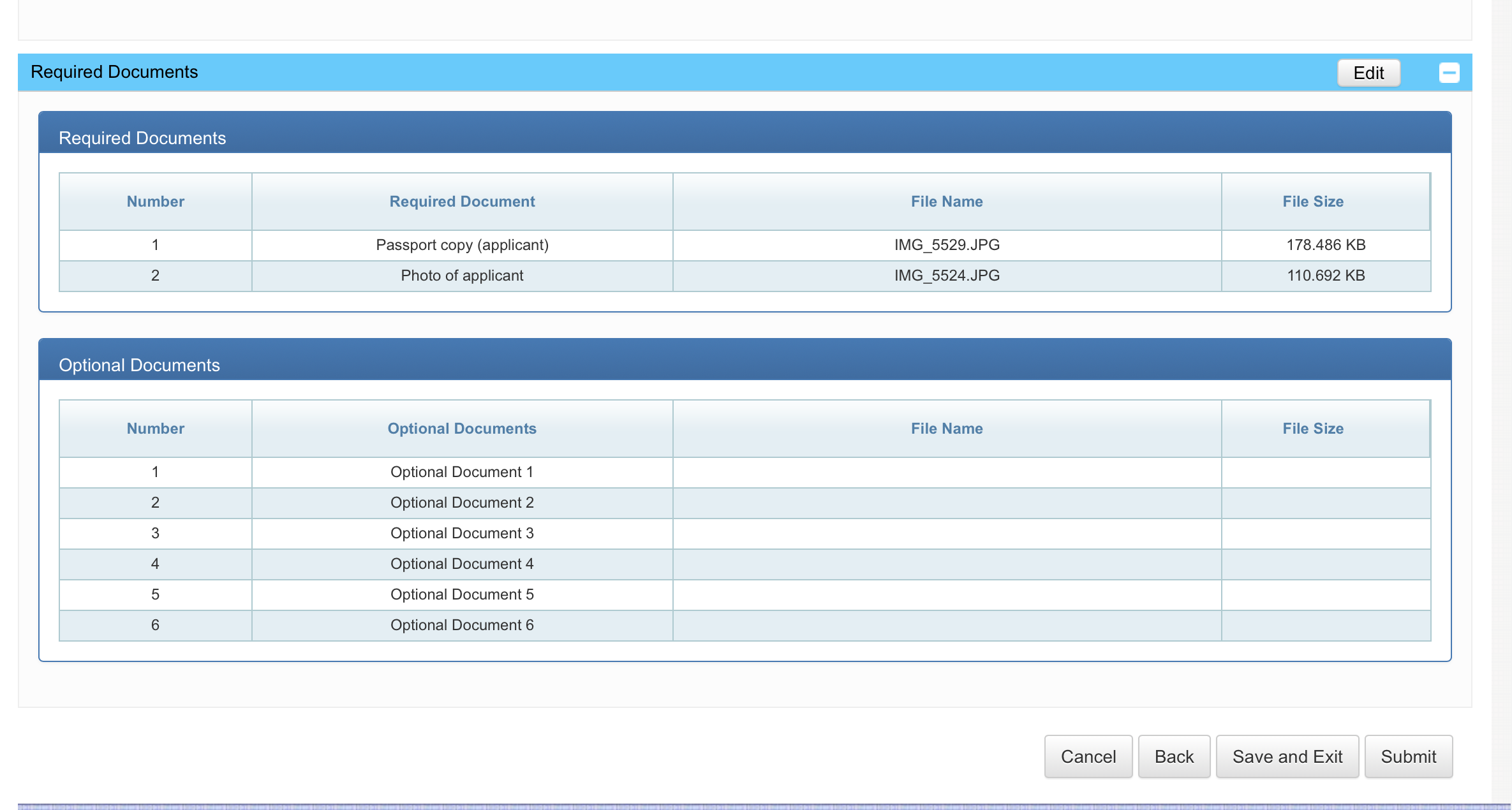Click the Optional Document 4 row

(x=462, y=564)
